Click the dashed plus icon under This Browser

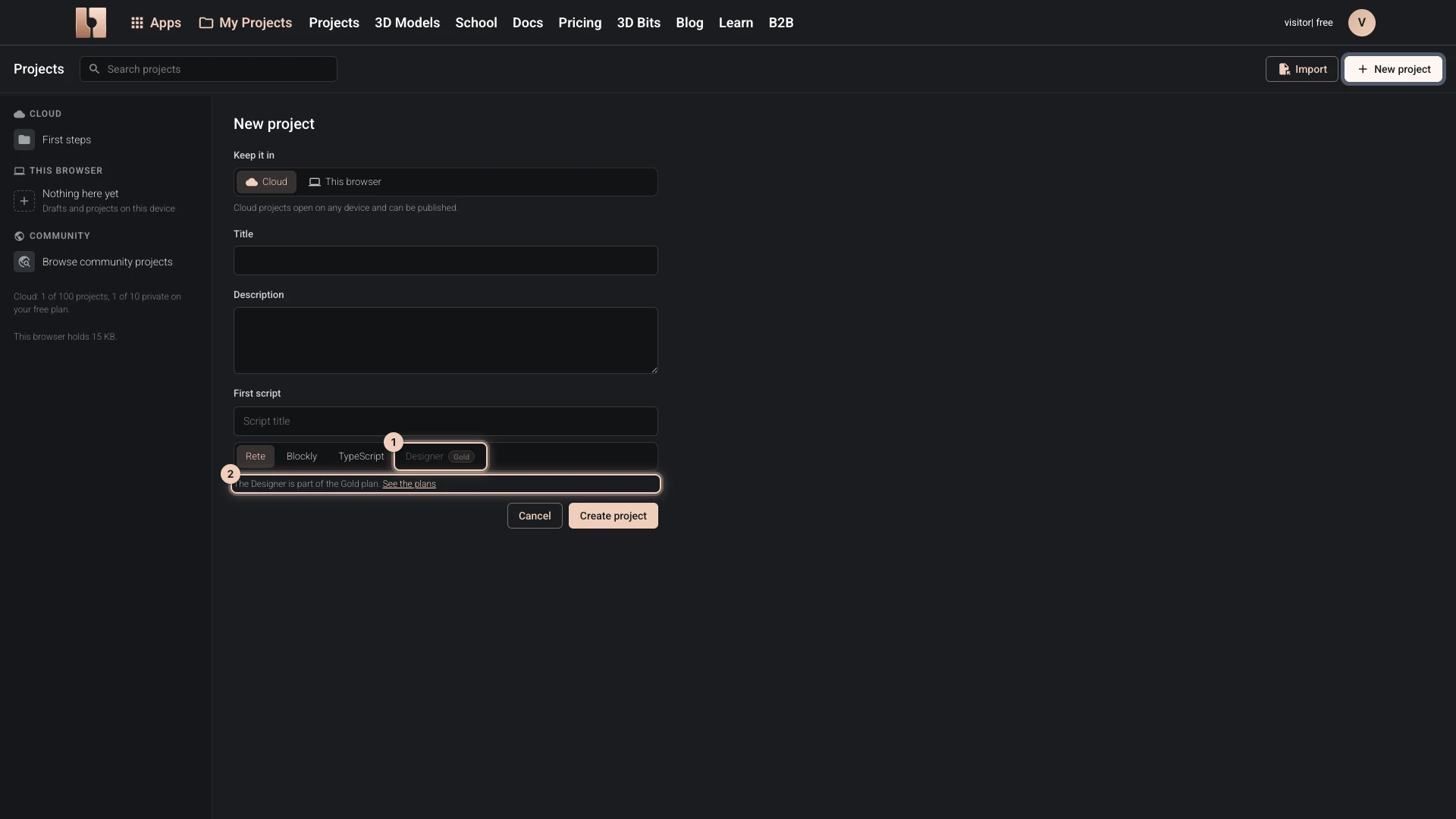click(24, 201)
